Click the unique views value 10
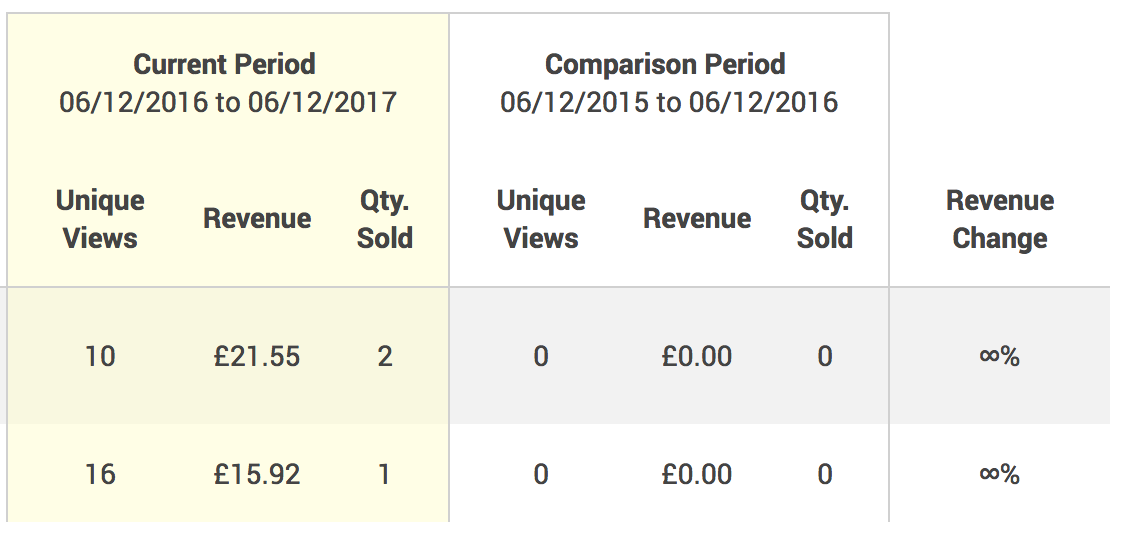This screenshot has height=536, width=1122. 100,356
